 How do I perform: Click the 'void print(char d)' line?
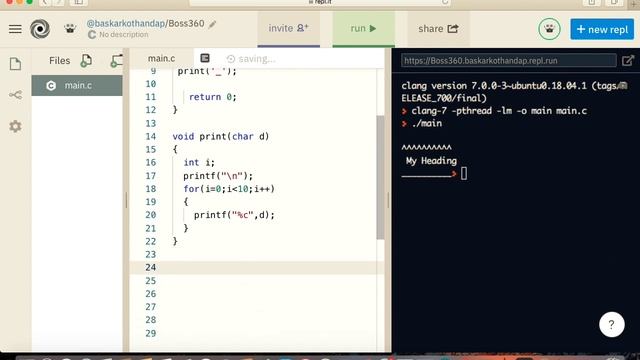coord(221,136)
